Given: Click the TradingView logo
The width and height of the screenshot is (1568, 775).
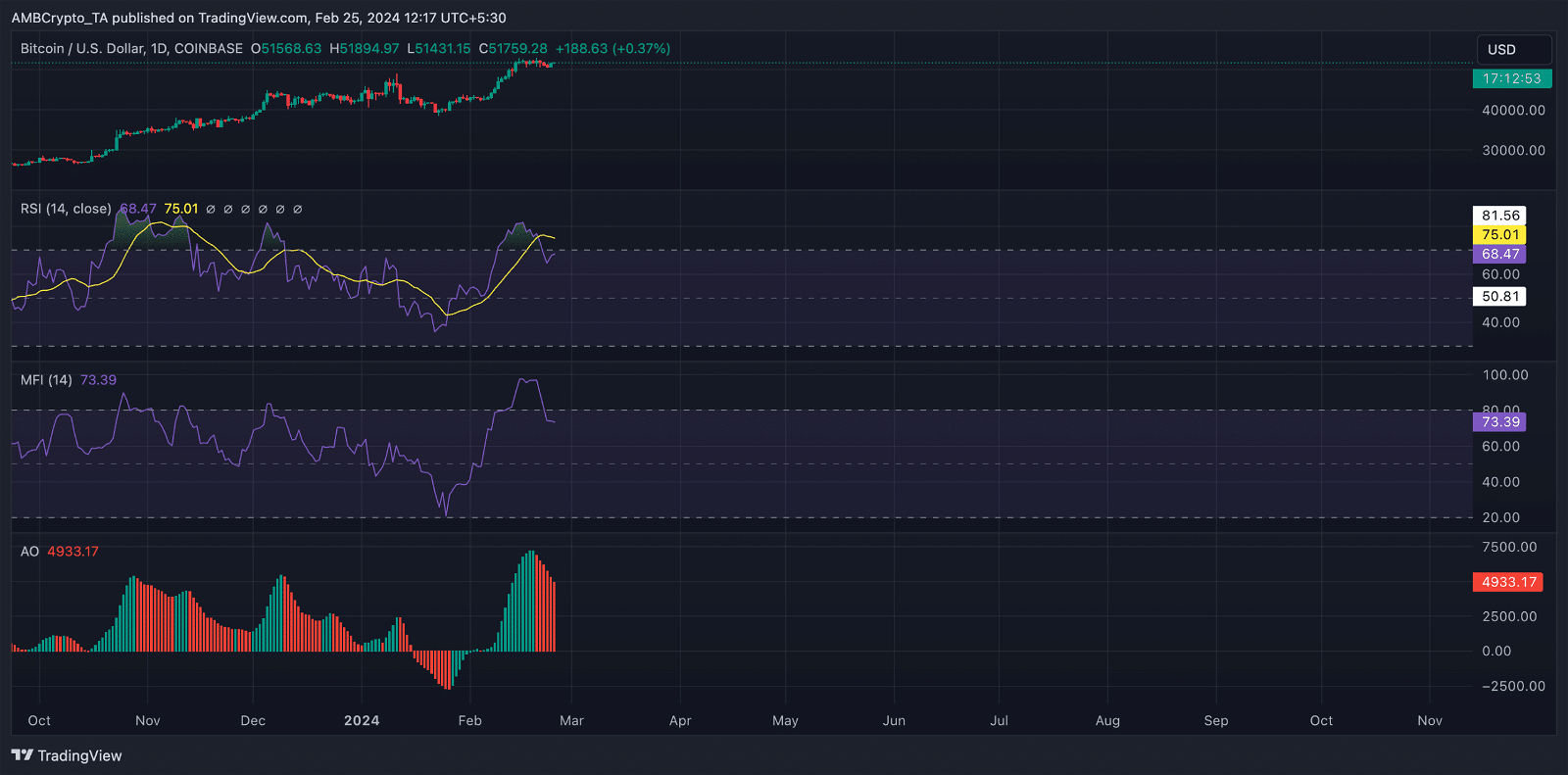Looking at the screenshot, I should pyautogui.click(x=67, y=755).
